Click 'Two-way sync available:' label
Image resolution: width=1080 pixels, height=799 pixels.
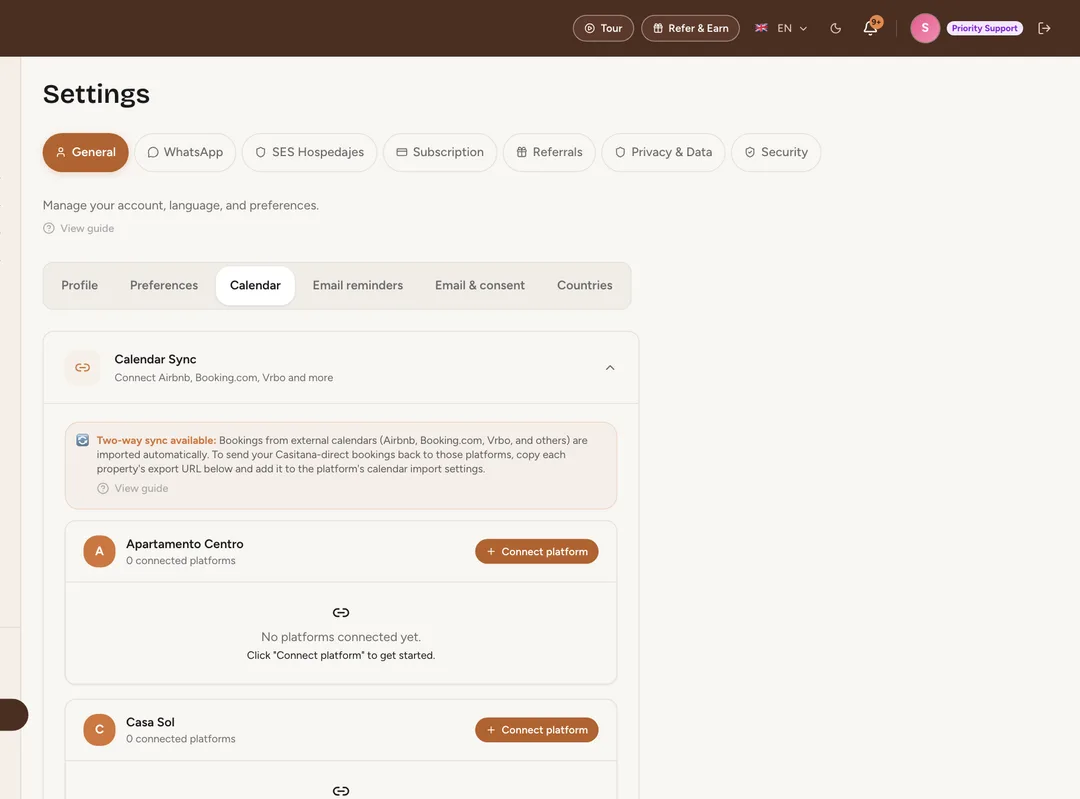point(156,440)
